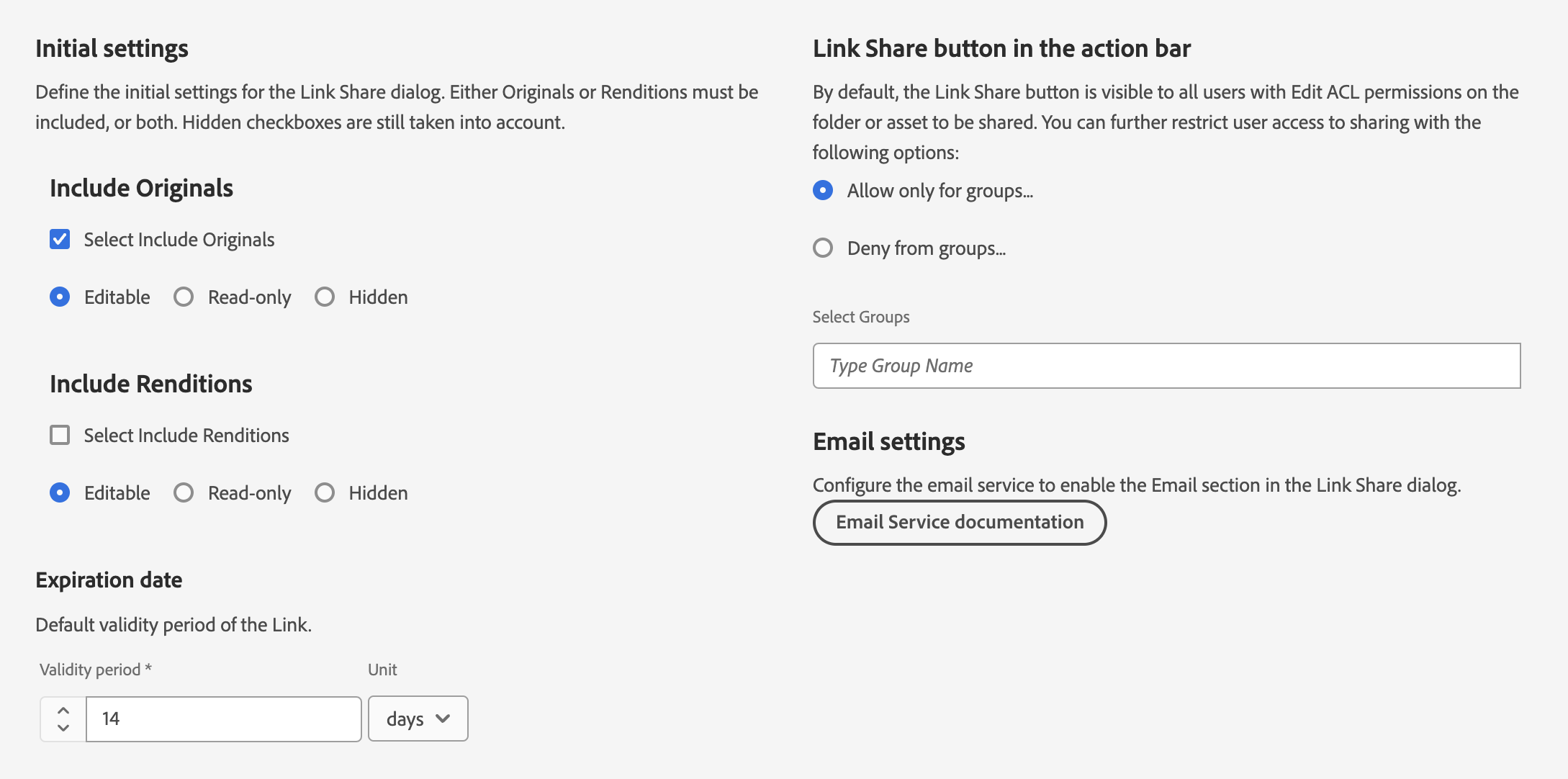Viewport: 1568px width, 779px height.
Task: Click the chevron on the Unit dropdown
Action: 443,719
